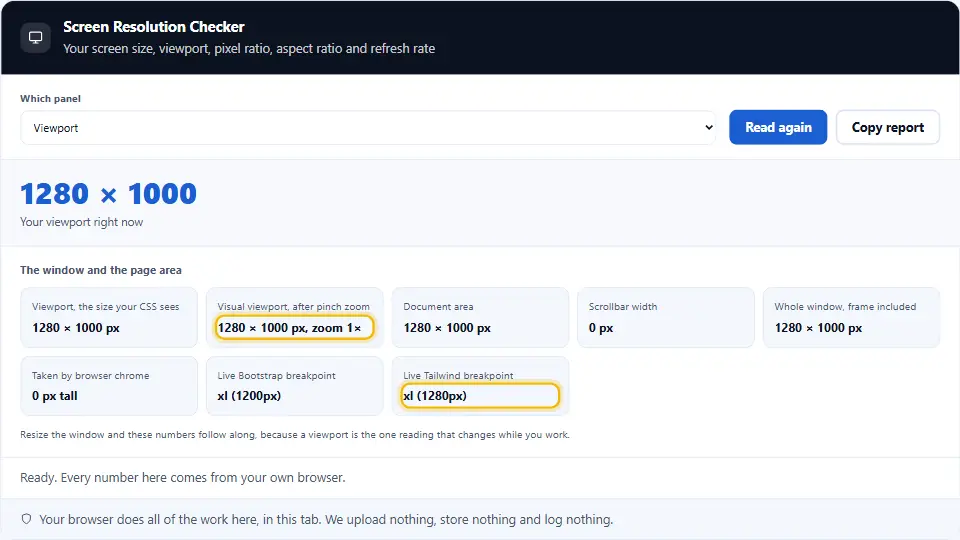Select Whole window, frame included card
The image size is (960, 540).
coord(851,317)
